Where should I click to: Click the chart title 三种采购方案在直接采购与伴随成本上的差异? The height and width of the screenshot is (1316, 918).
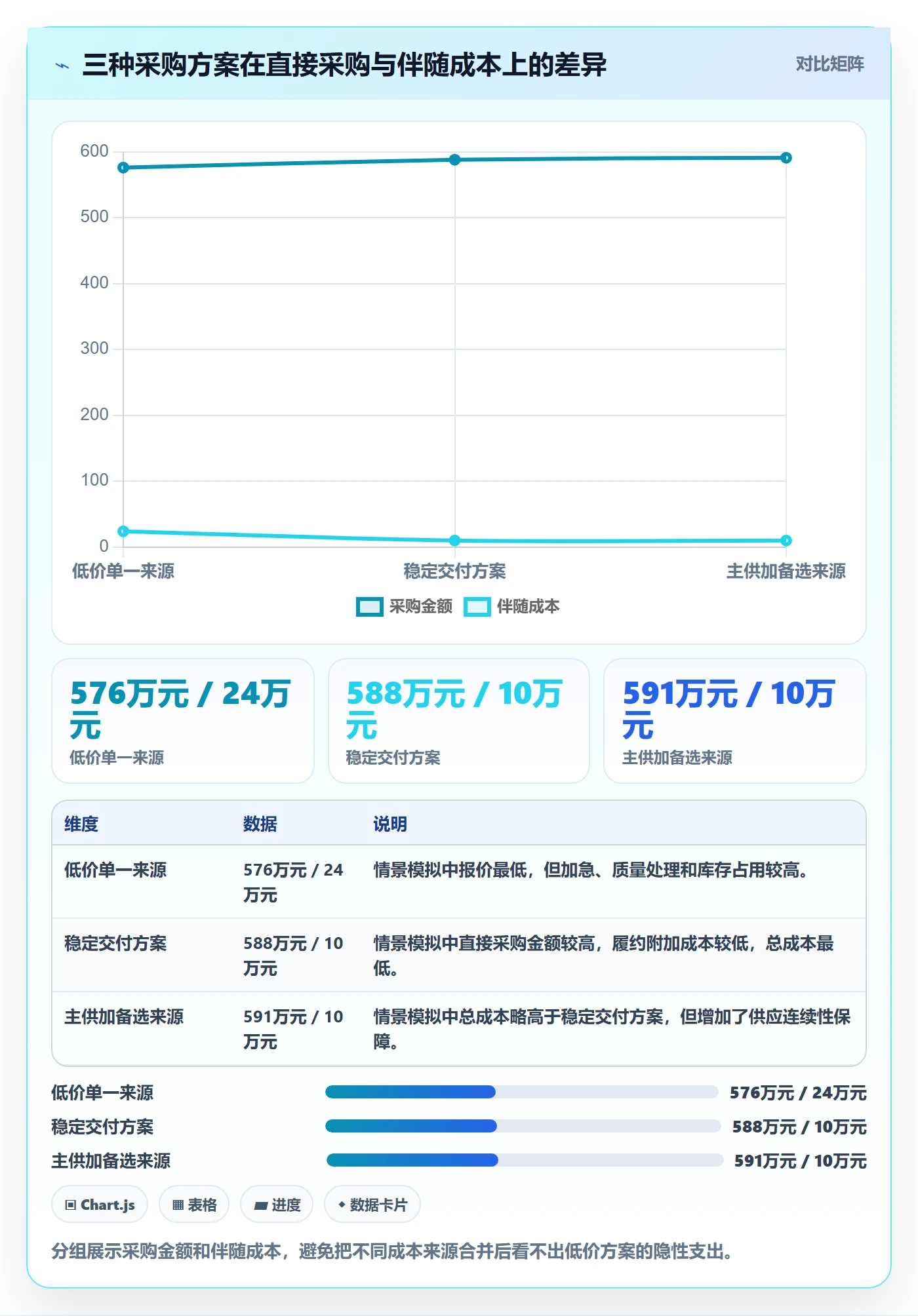coord(345,65)
